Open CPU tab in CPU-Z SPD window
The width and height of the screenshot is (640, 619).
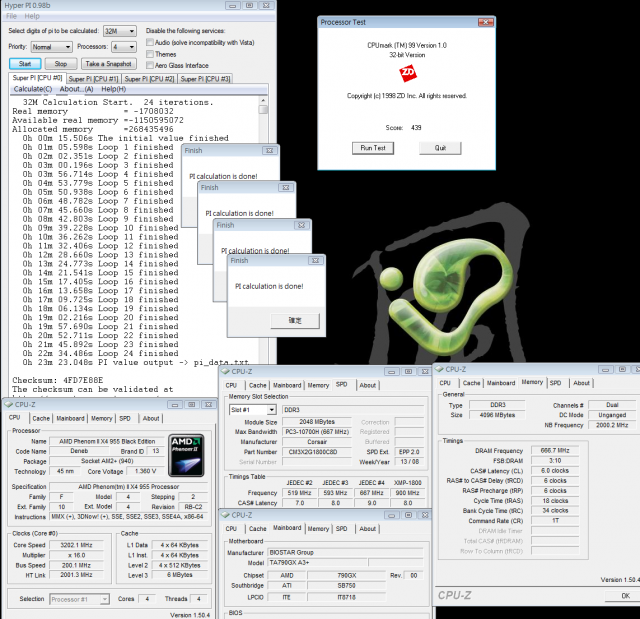tap(231, 385)
